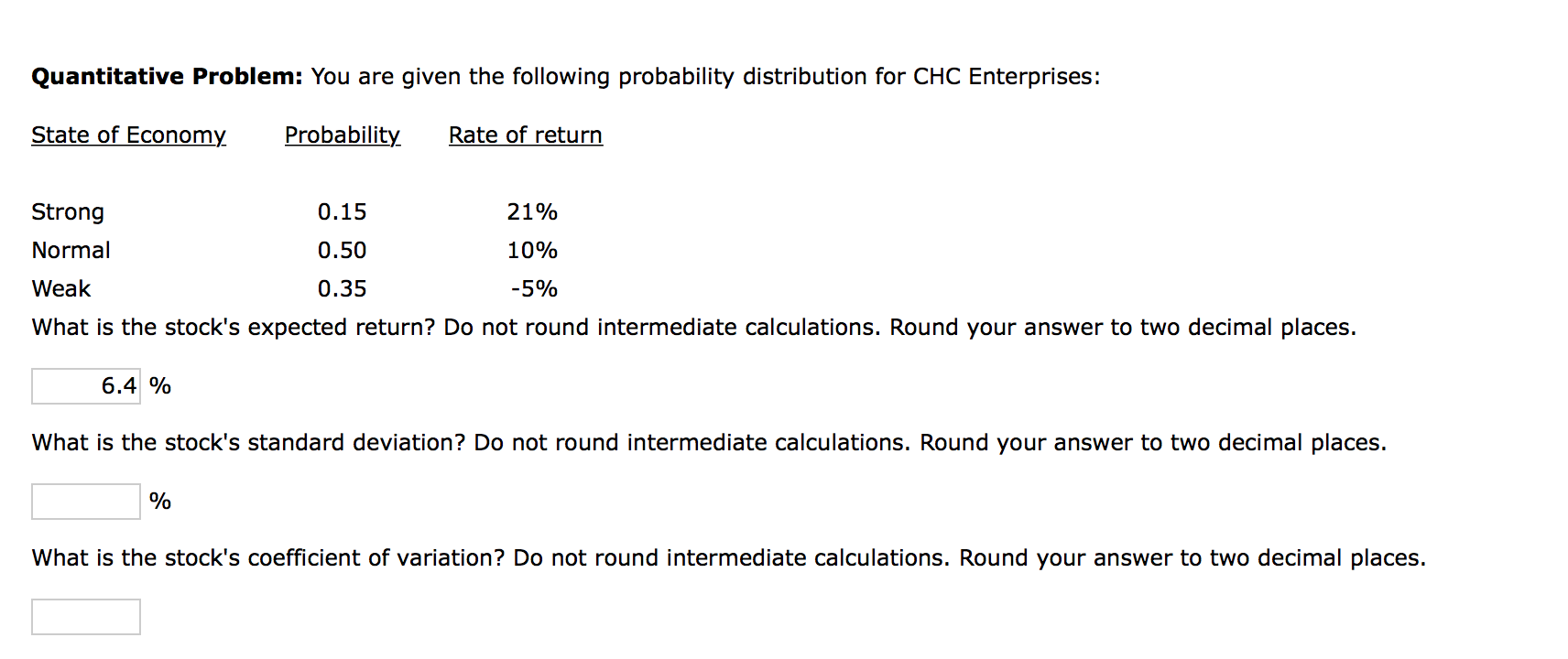Select the underlined Probability column header

pyautogui.click(x=342, y=135)
